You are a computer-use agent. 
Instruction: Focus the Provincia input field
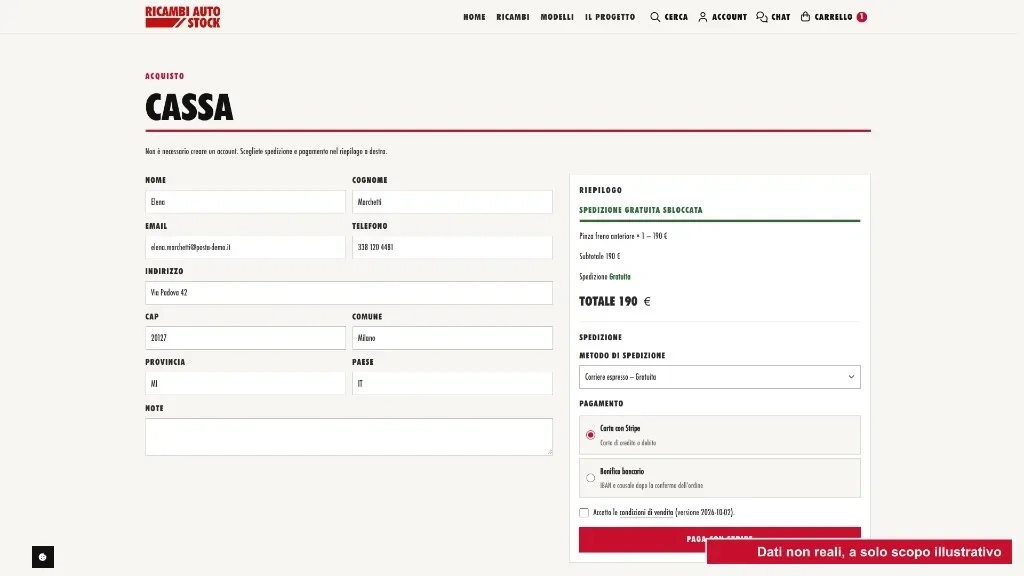[245, 383]
